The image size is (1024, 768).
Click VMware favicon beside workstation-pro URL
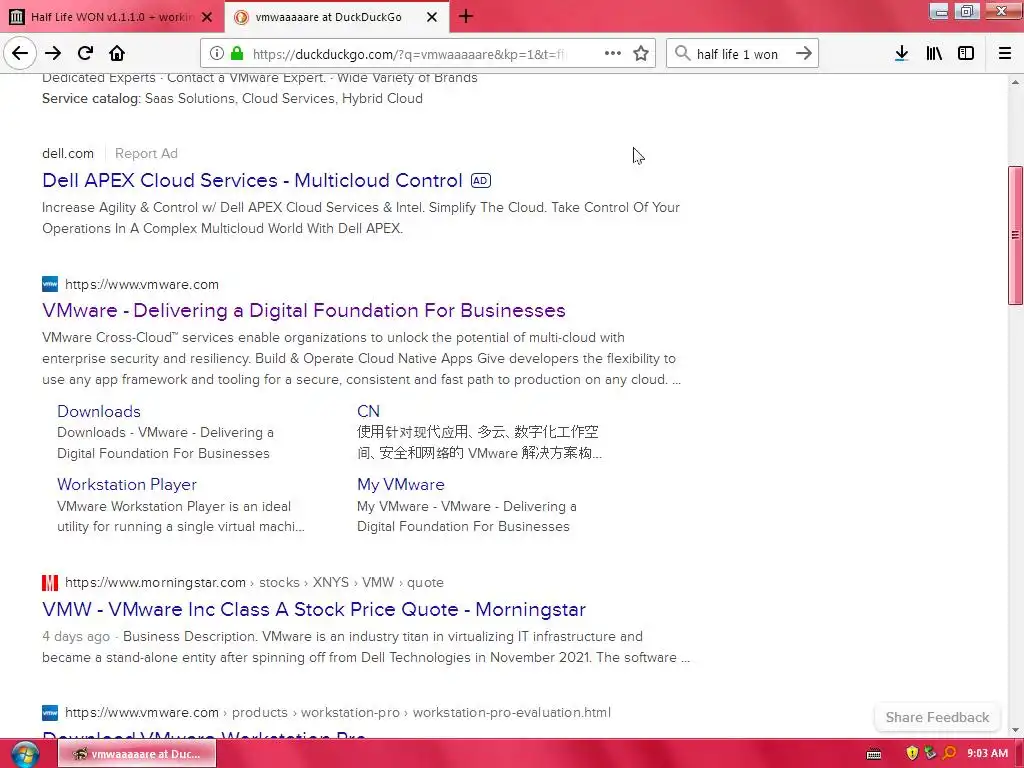(x=50, y=712)
